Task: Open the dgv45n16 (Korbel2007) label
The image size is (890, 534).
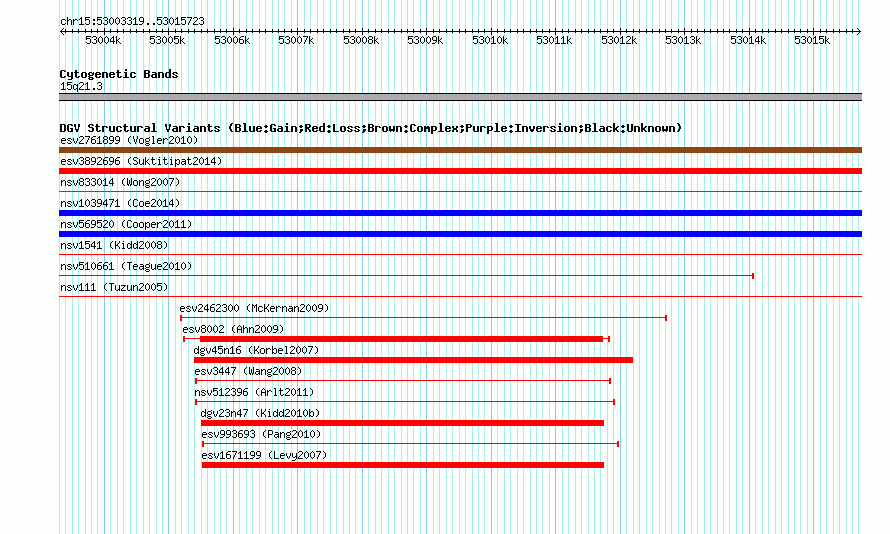Action: 257,350
